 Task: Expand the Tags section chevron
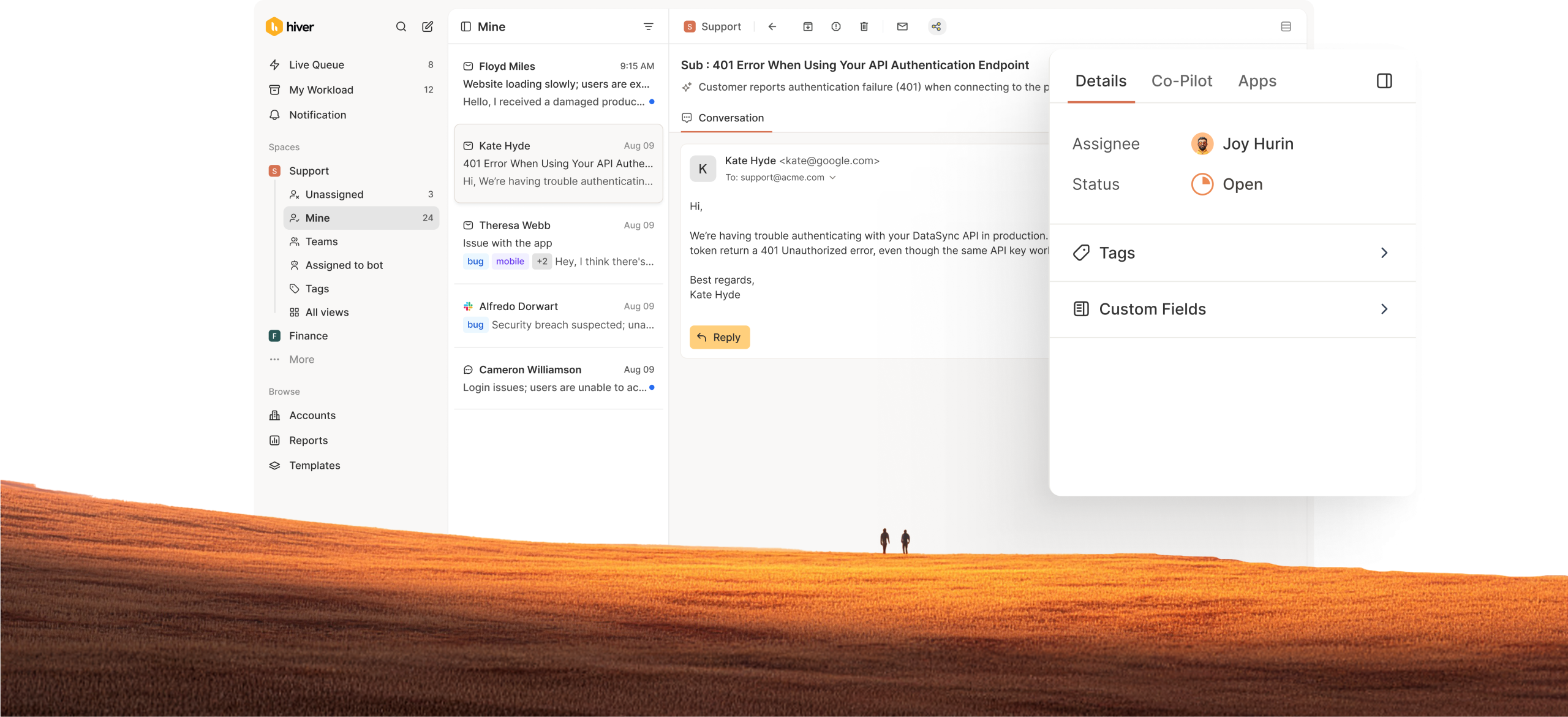pyautogui.click(x=1384, y=253)
